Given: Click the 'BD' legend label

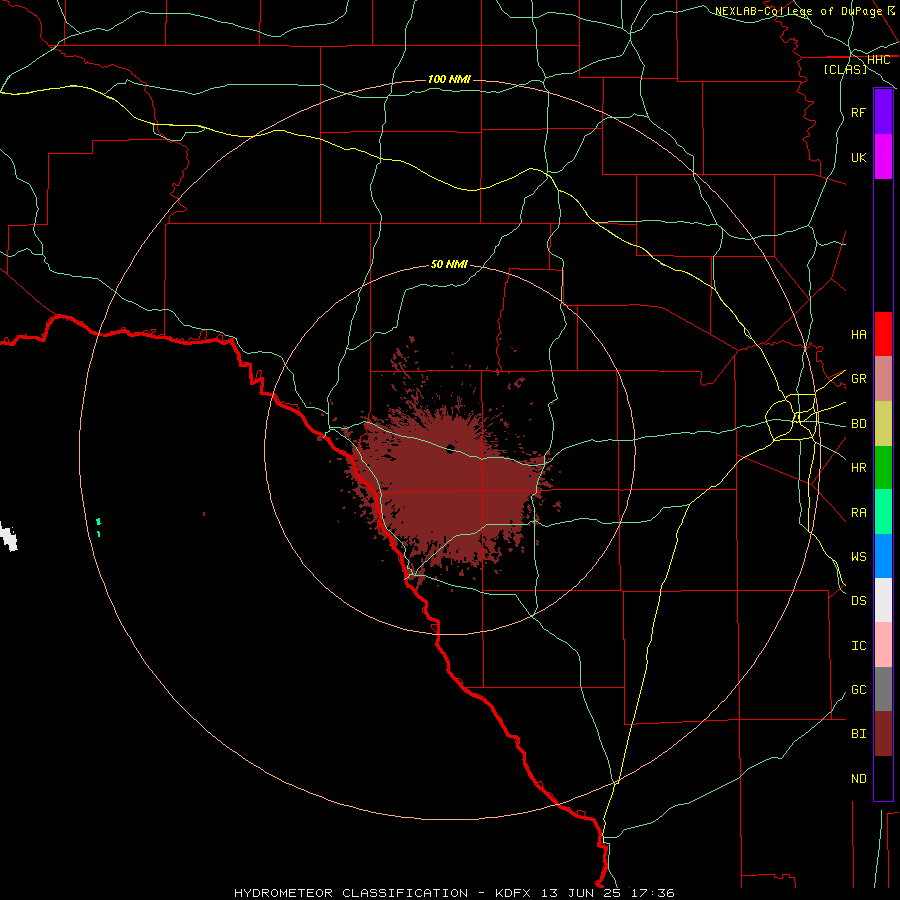Looking at the screenshot, I should (859, 424).
